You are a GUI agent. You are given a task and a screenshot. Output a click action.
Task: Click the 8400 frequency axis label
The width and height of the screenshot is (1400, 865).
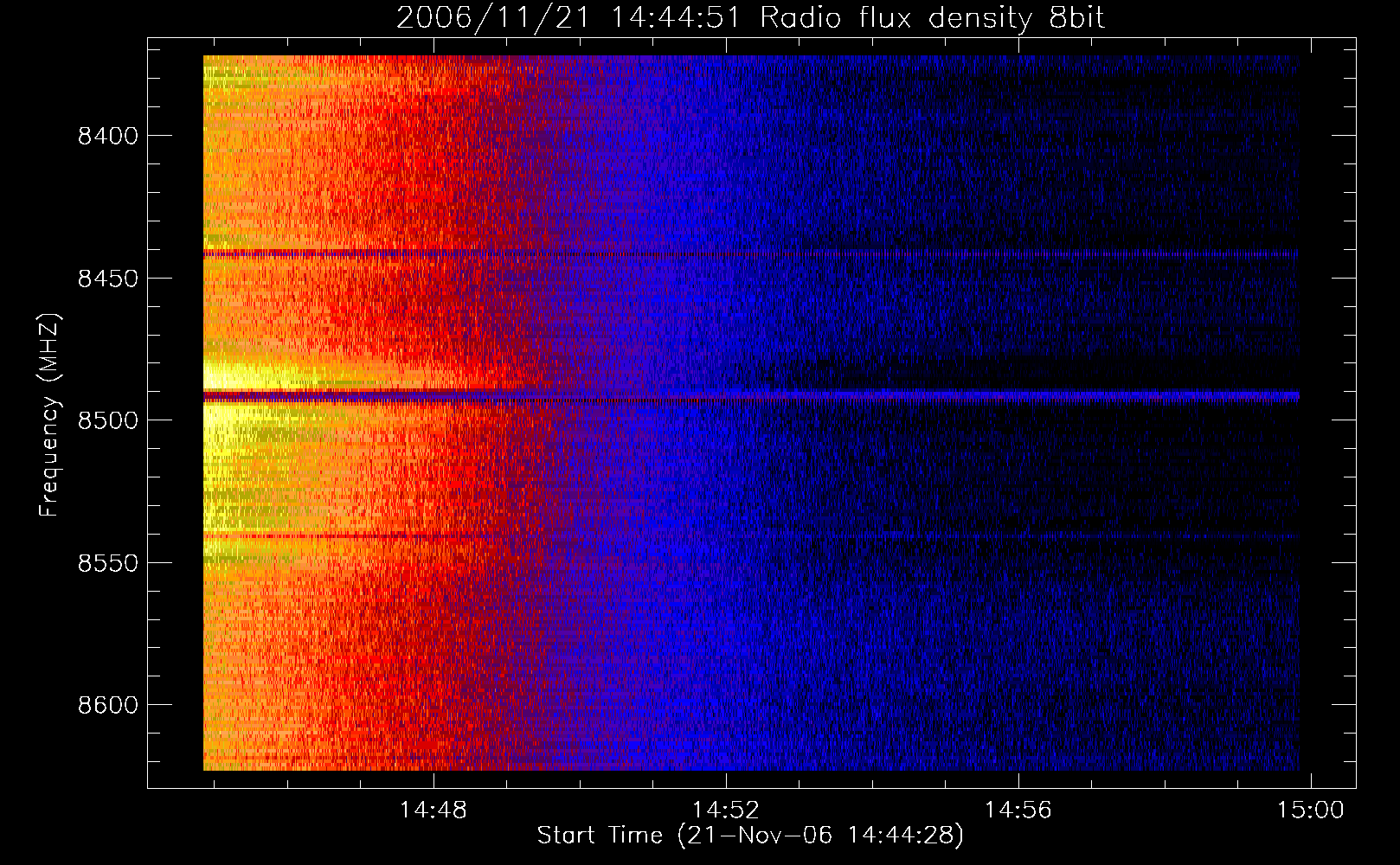point(108,137)
